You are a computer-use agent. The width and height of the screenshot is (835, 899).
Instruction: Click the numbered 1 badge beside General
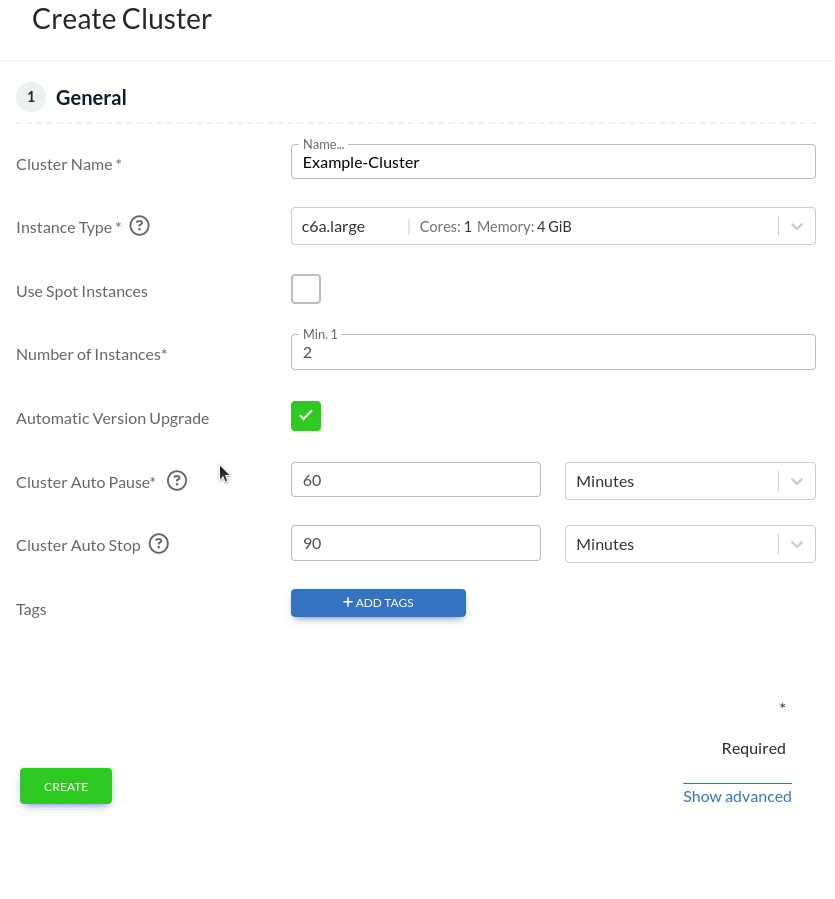(31, 97)
